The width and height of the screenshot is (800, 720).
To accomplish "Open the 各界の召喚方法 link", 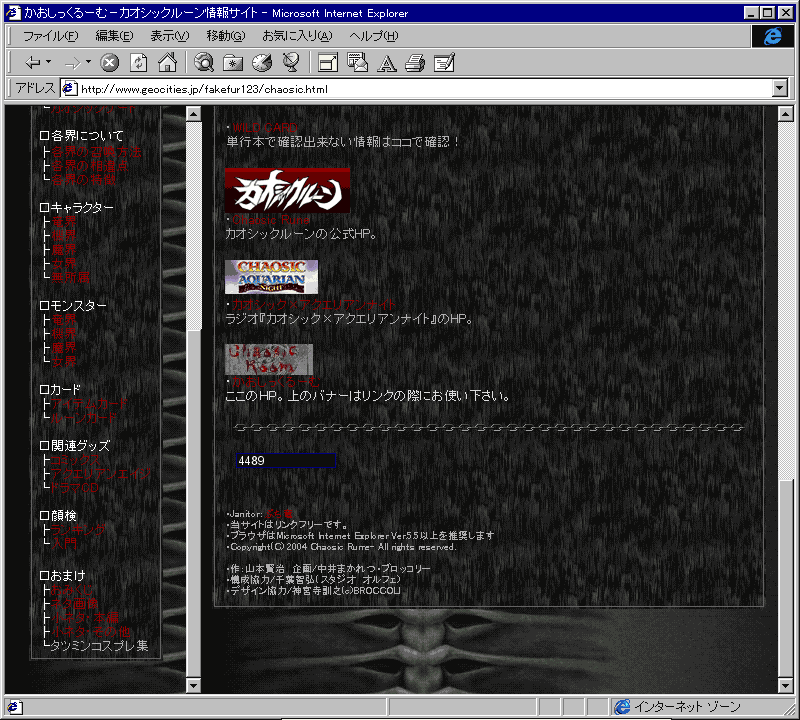I will point(96,152).
